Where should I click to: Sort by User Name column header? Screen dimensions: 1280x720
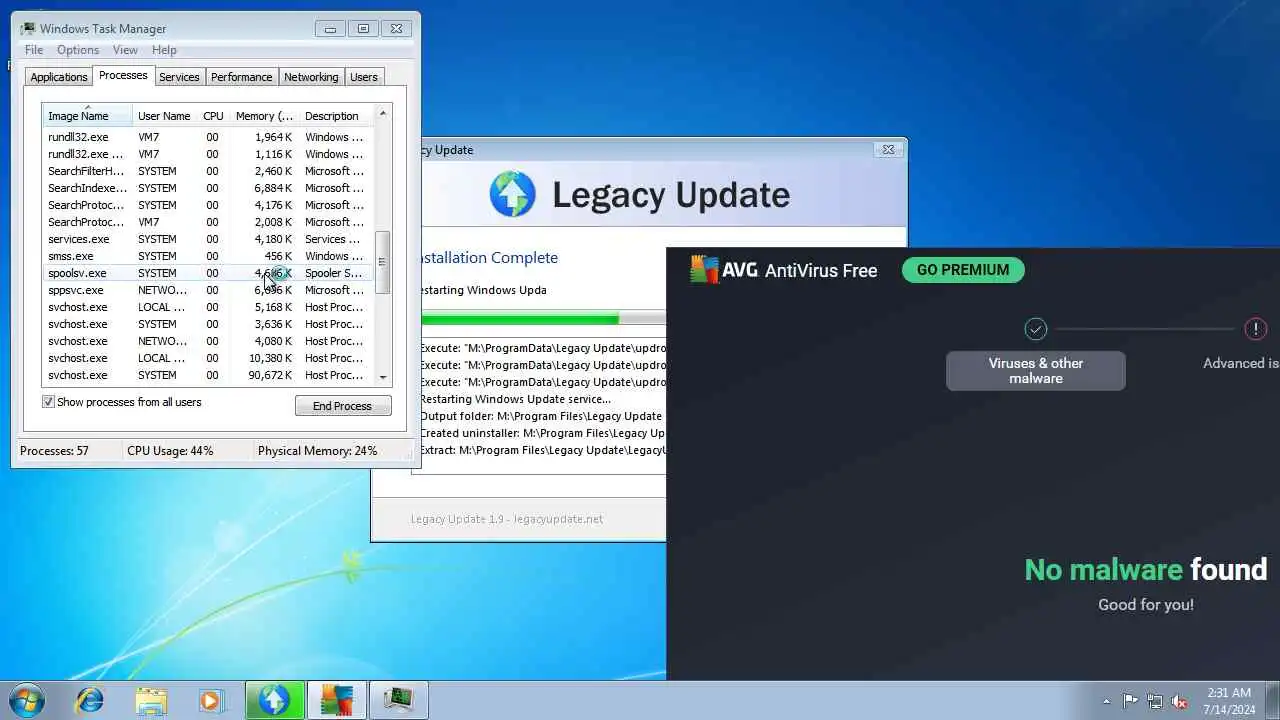coord(164,116)
